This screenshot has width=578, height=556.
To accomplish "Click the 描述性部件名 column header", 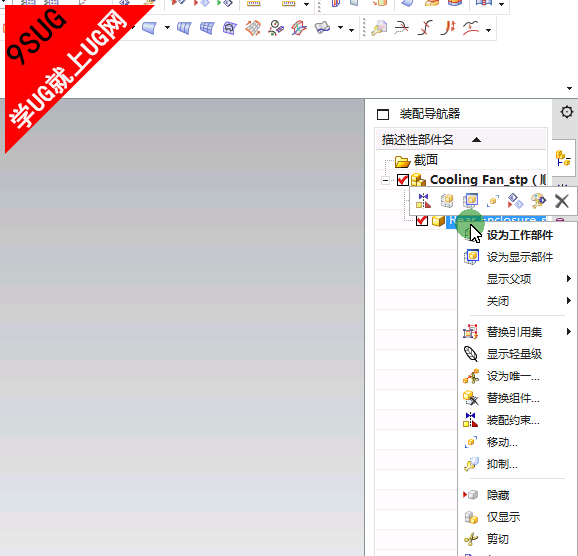I will pos(461,139).
